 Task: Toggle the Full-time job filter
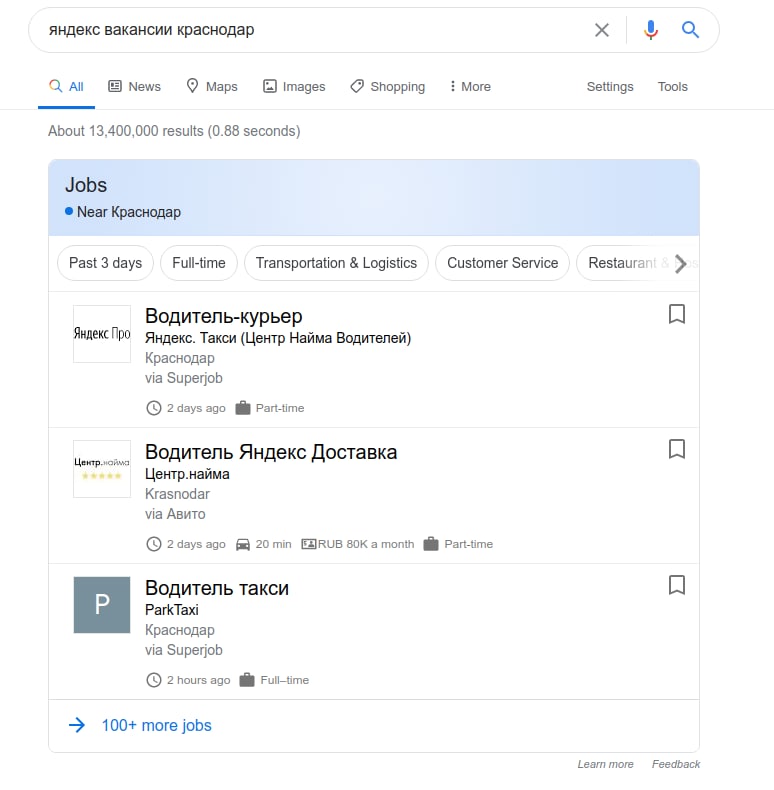(x=199, y=263)
